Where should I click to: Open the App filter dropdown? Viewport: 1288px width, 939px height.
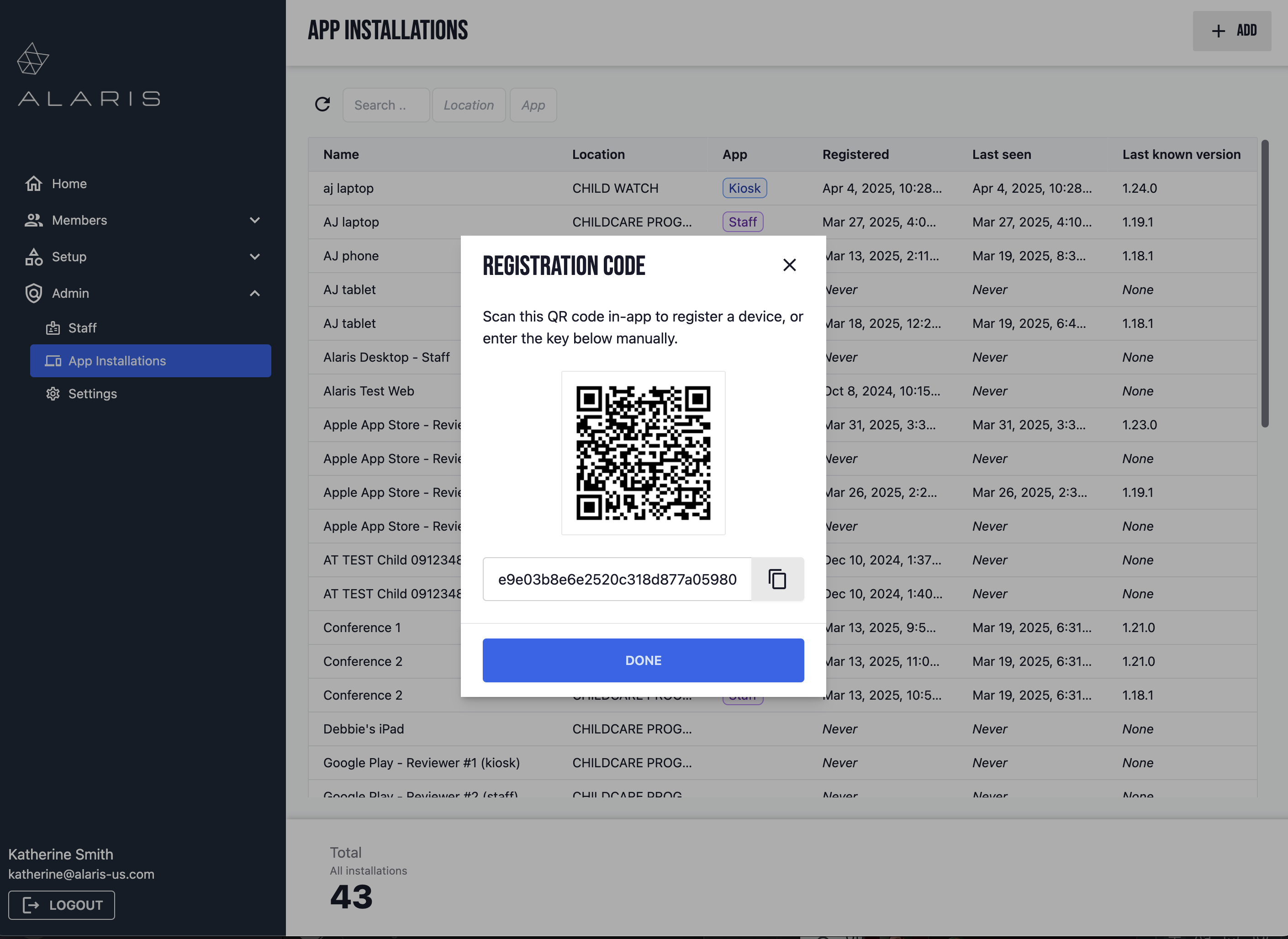[533, 105]
